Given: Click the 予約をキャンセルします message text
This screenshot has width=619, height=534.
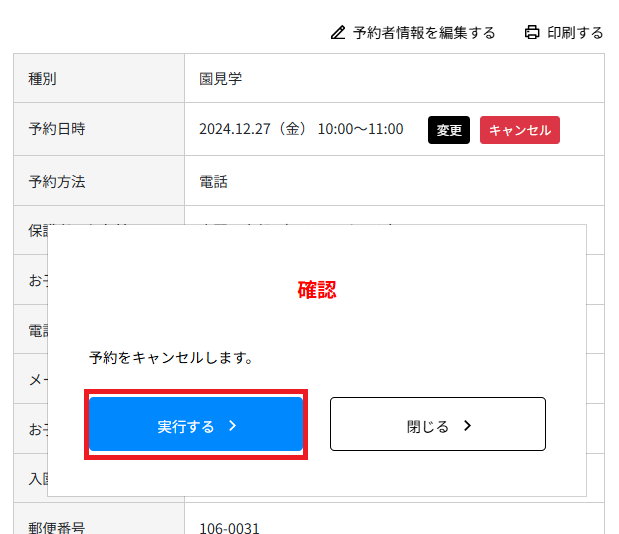Looking at the screenshot, I should pos(170,357).
